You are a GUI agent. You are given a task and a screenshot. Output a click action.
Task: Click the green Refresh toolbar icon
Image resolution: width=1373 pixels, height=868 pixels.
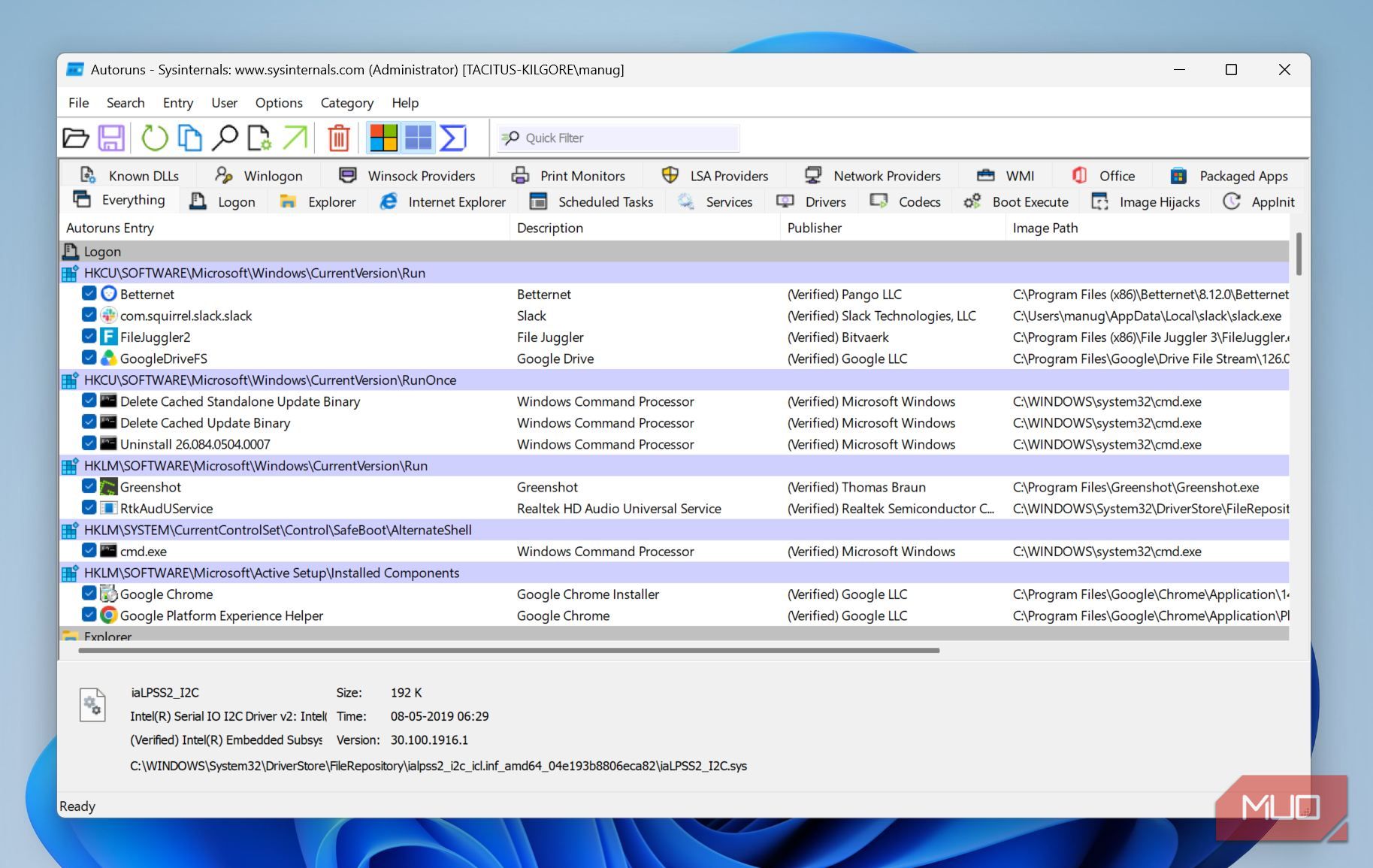tap(155, 138)
